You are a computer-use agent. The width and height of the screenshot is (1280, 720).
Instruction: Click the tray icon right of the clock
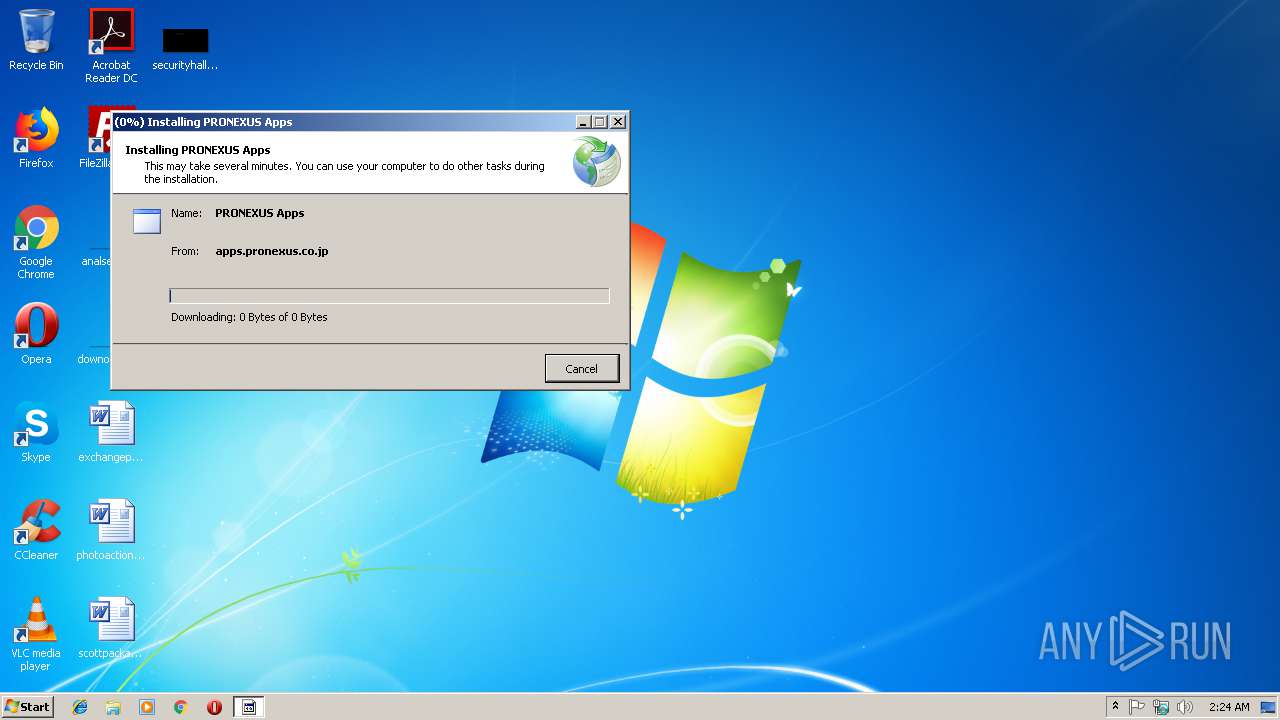coord(1268,707)
